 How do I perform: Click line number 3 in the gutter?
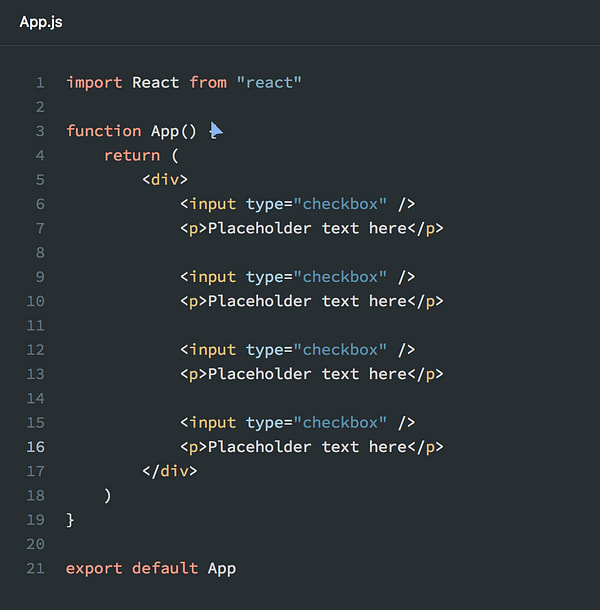[40, 131]
